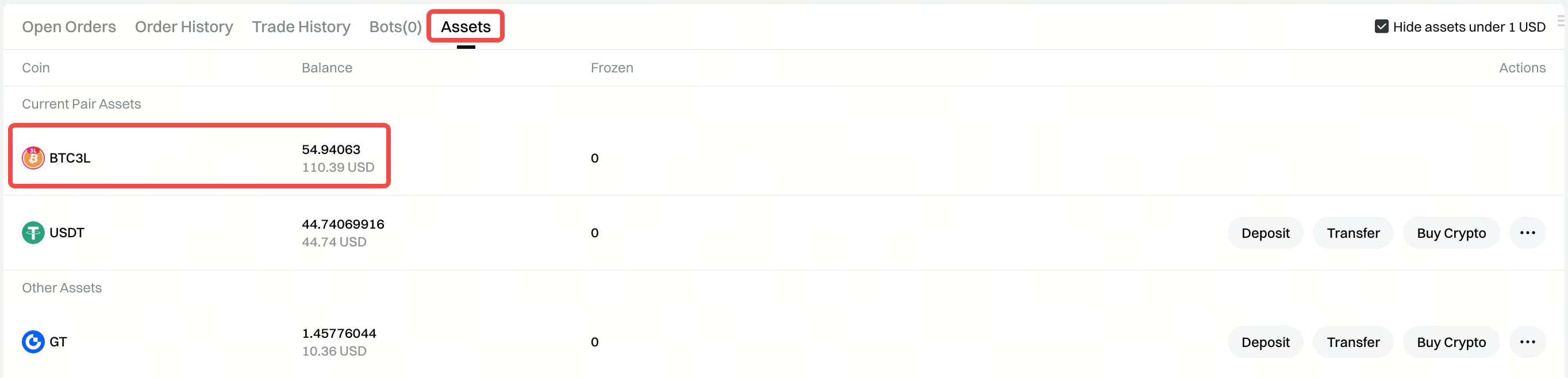View the Trade History tab

pyautogui.click(x=301, y=27)
